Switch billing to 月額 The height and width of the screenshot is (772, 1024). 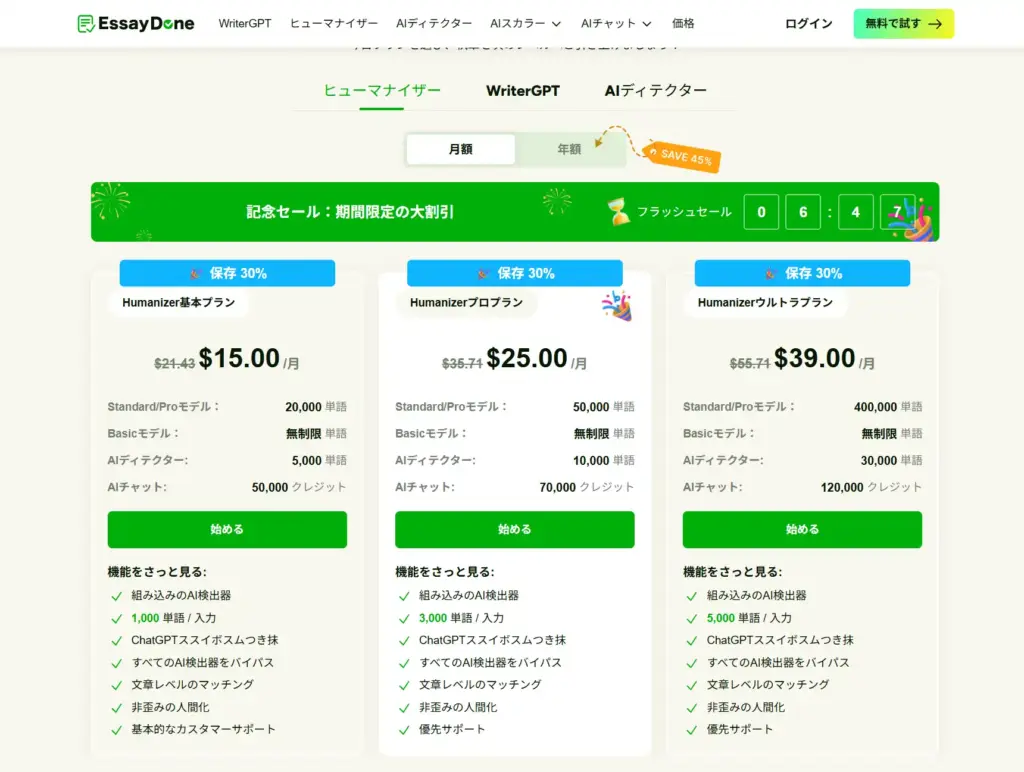(461, 149)
